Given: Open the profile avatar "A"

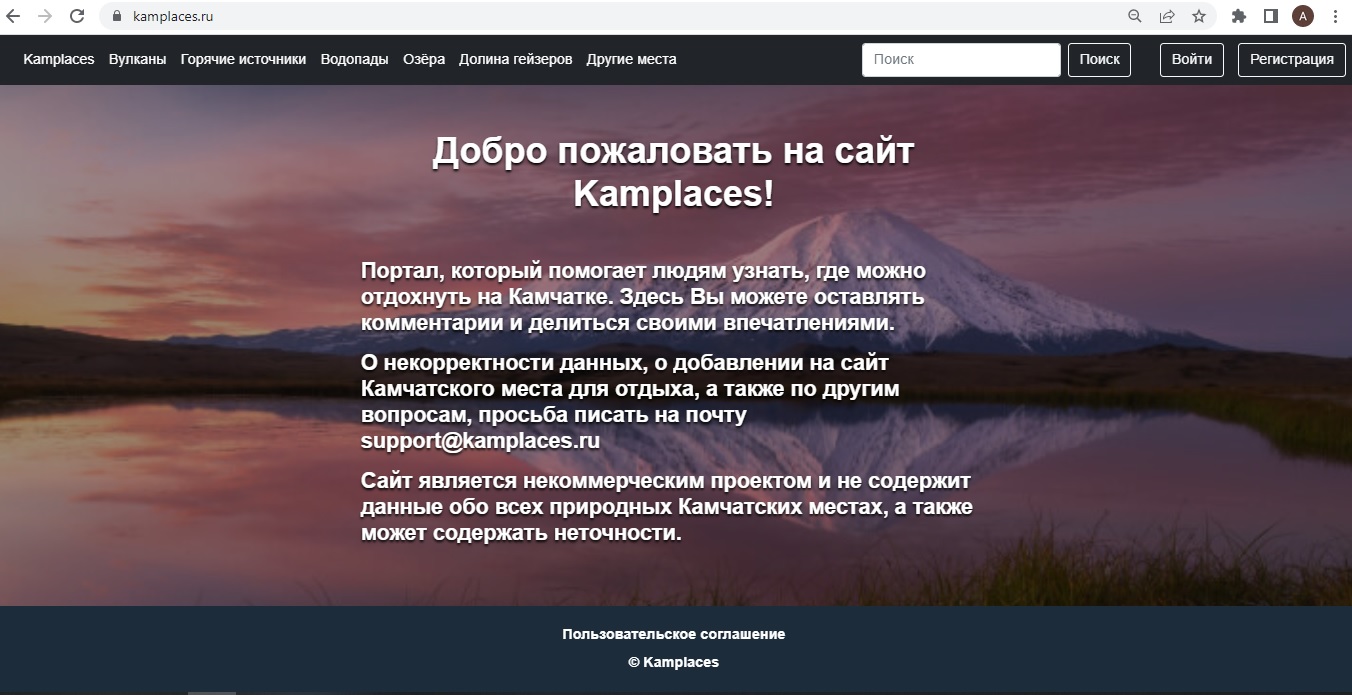Looking at the screenshot, I should coord(1303,16).
